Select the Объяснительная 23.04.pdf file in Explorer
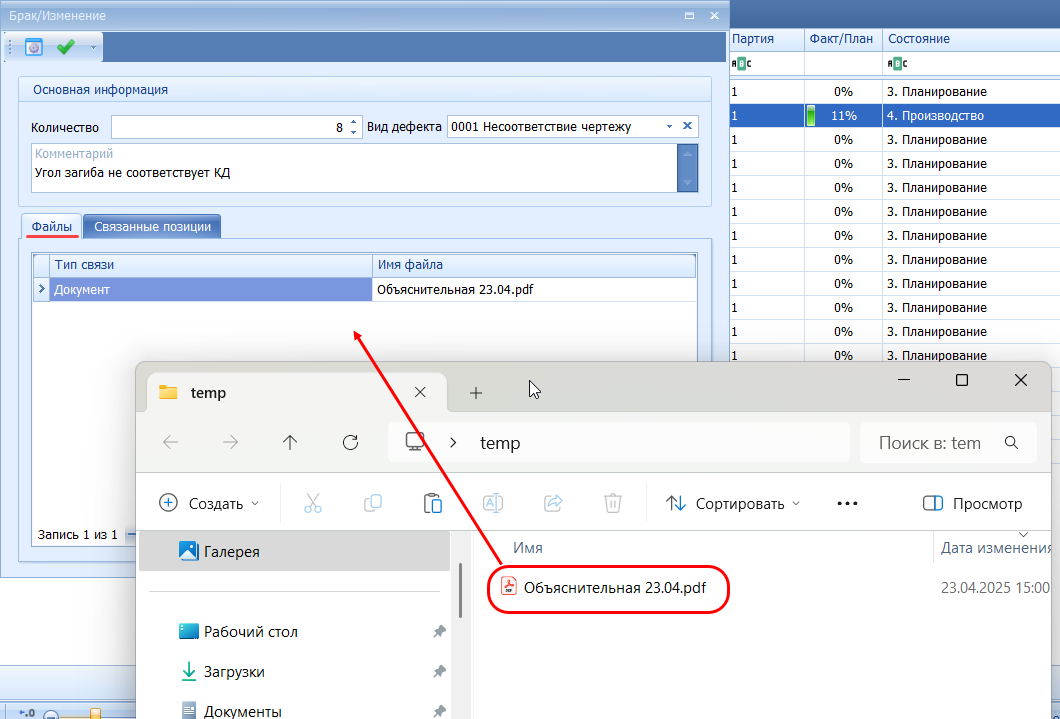The height and width of the screenshot is (719, 1060). pyautogui.click(x=614, y=588)
